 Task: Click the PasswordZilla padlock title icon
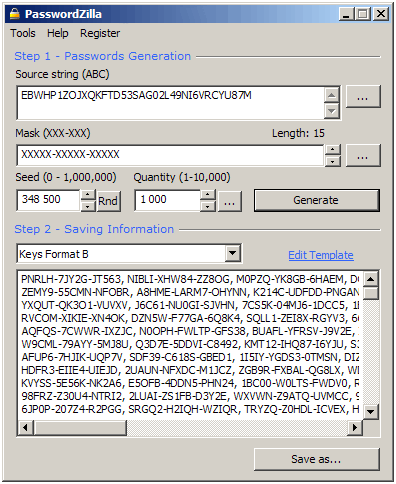tap(15, 14)
